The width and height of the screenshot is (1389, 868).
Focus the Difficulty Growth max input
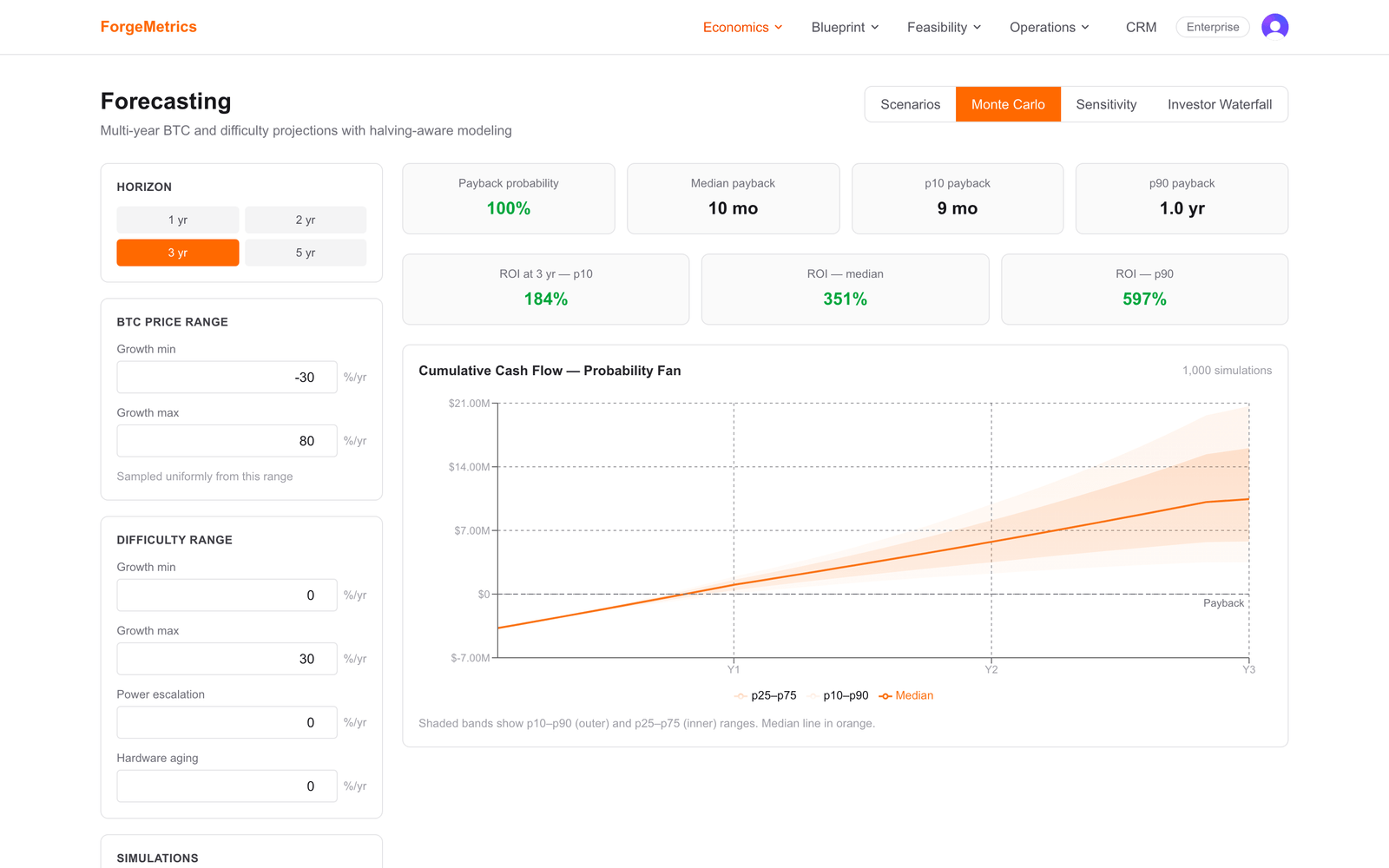coord(227,659)
